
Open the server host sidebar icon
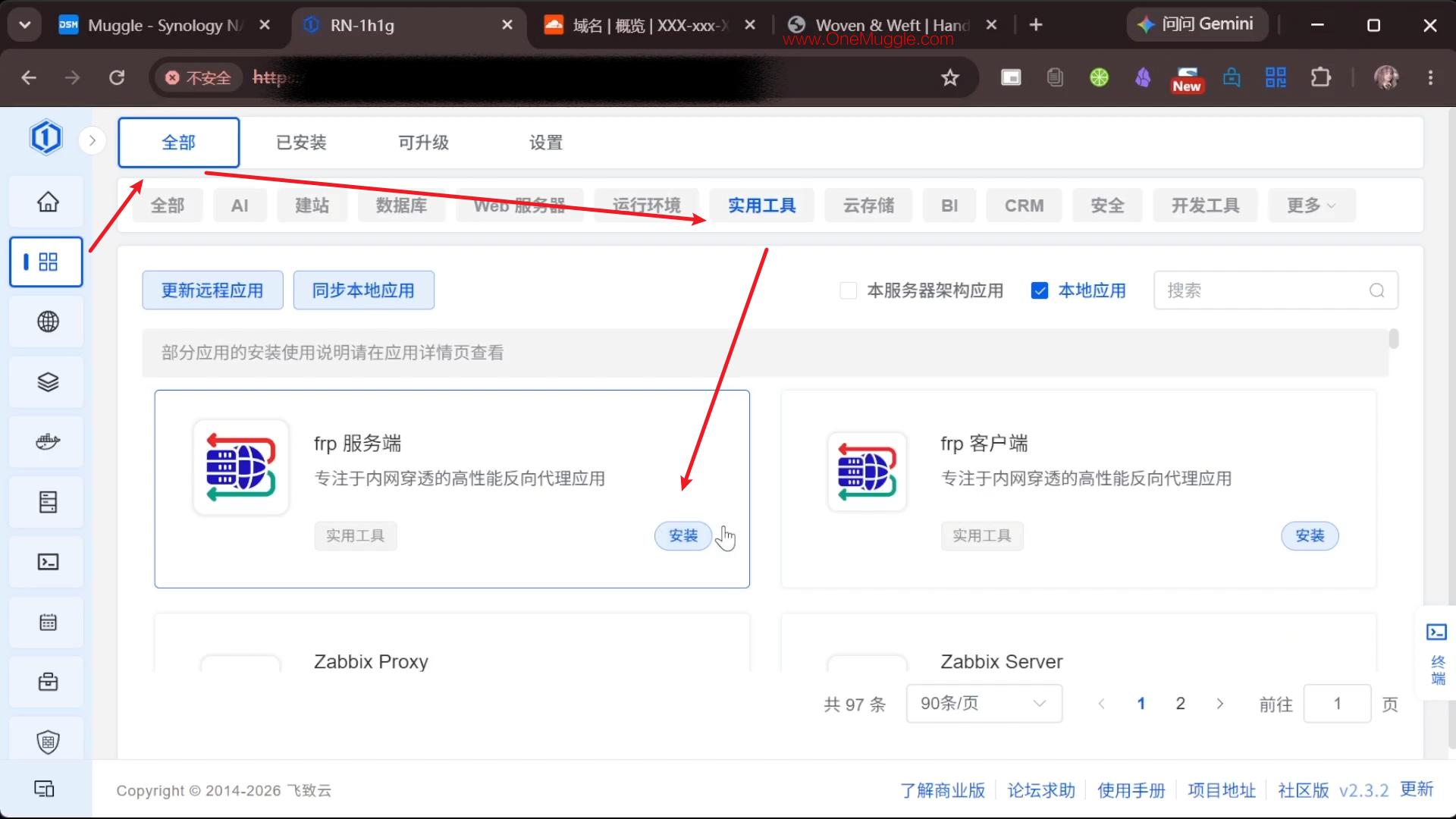pos(48,502)
